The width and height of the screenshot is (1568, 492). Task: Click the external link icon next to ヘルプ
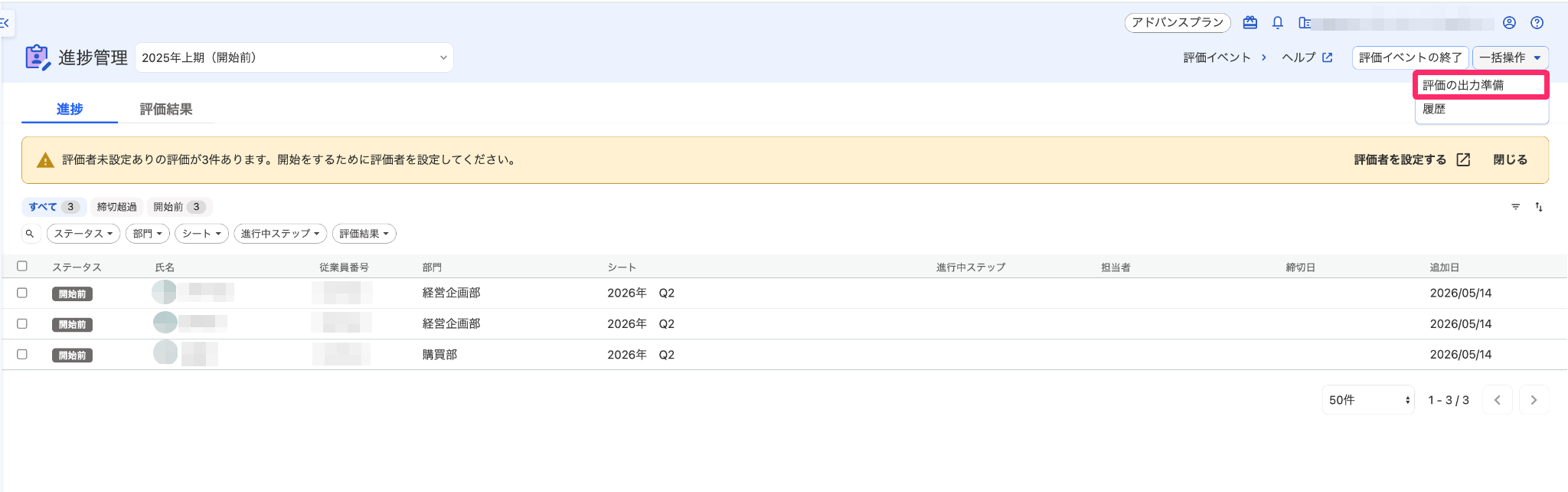click(x=1328, y=57)
